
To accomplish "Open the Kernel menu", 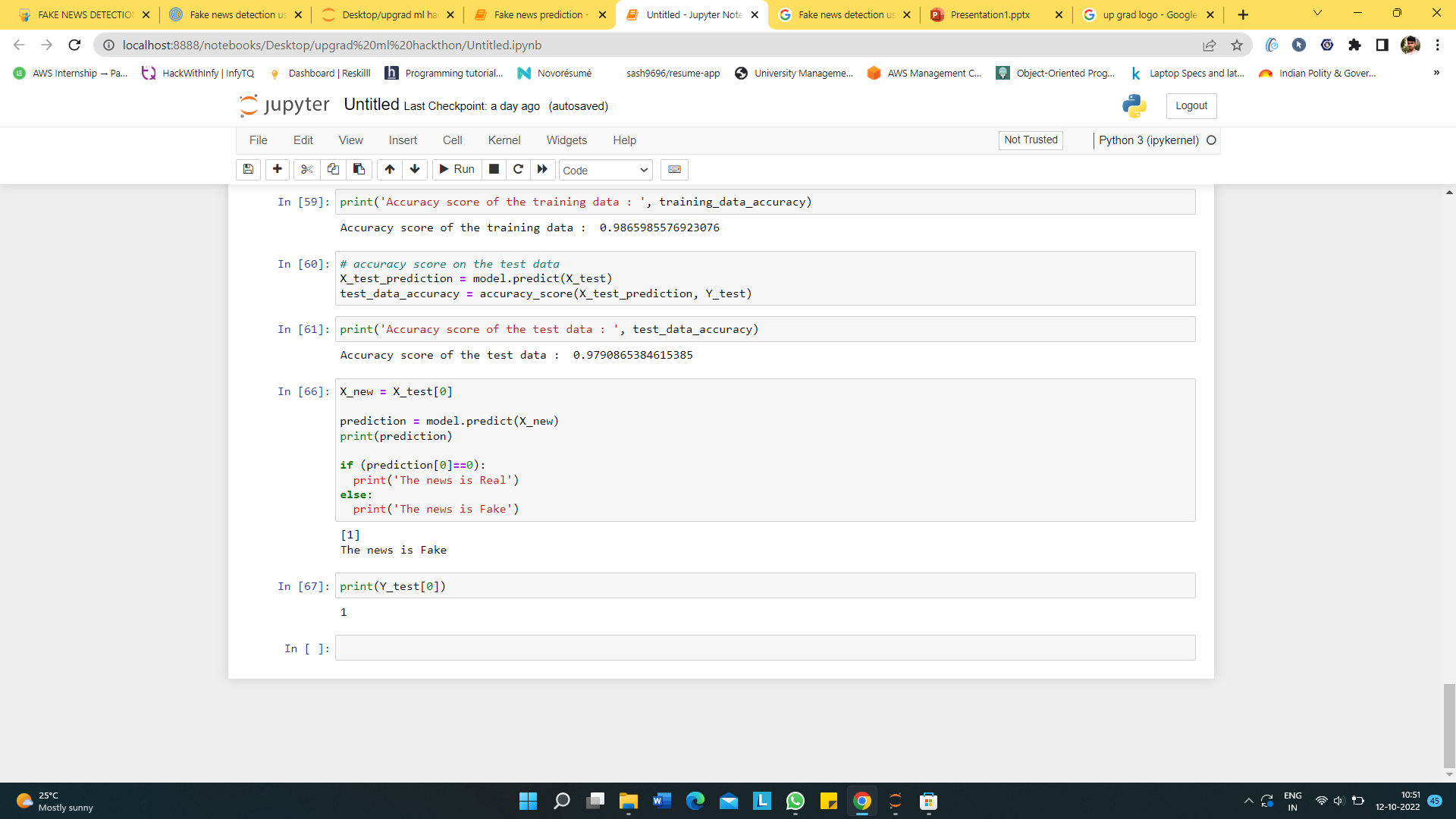I will click(504, 140).
